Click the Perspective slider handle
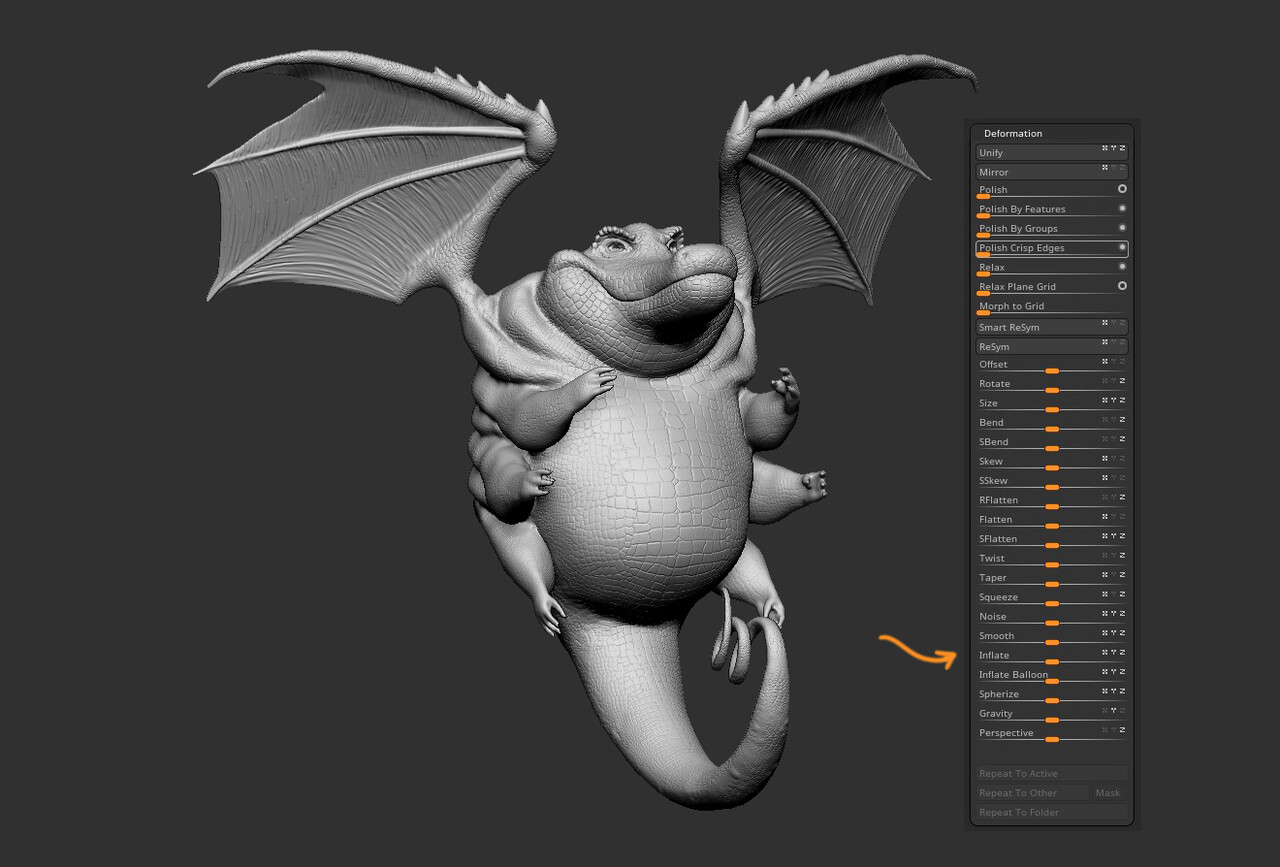Viewport: 1280px width, 867px height. point(1052,739)
